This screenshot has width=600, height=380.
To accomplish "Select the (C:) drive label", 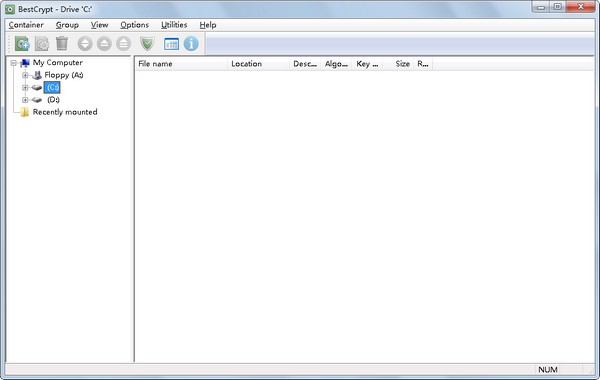I will coord(52,88).
